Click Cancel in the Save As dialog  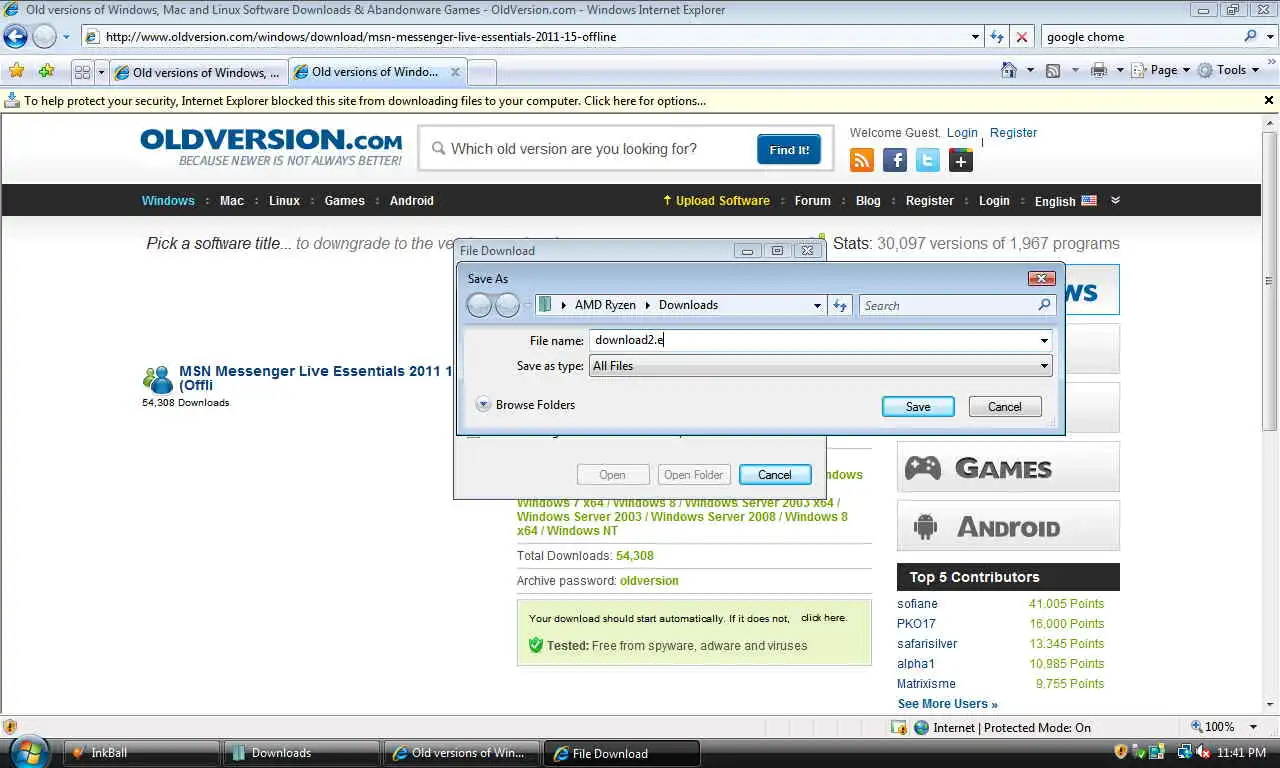pos(1005,406)
